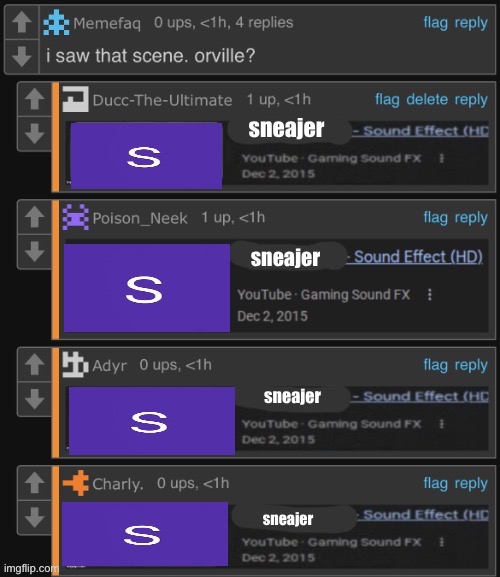Downvote Poison_Neek's reply

pos(35,251)
